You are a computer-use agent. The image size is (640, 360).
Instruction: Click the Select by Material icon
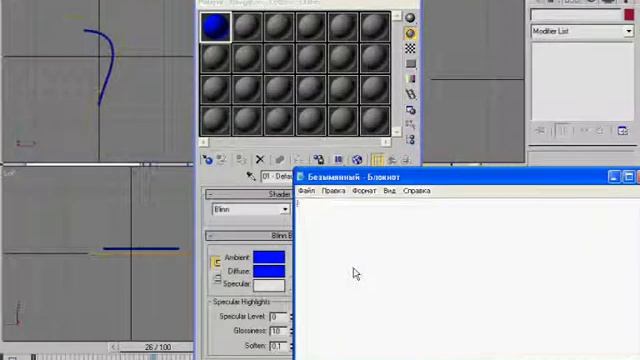410,124
